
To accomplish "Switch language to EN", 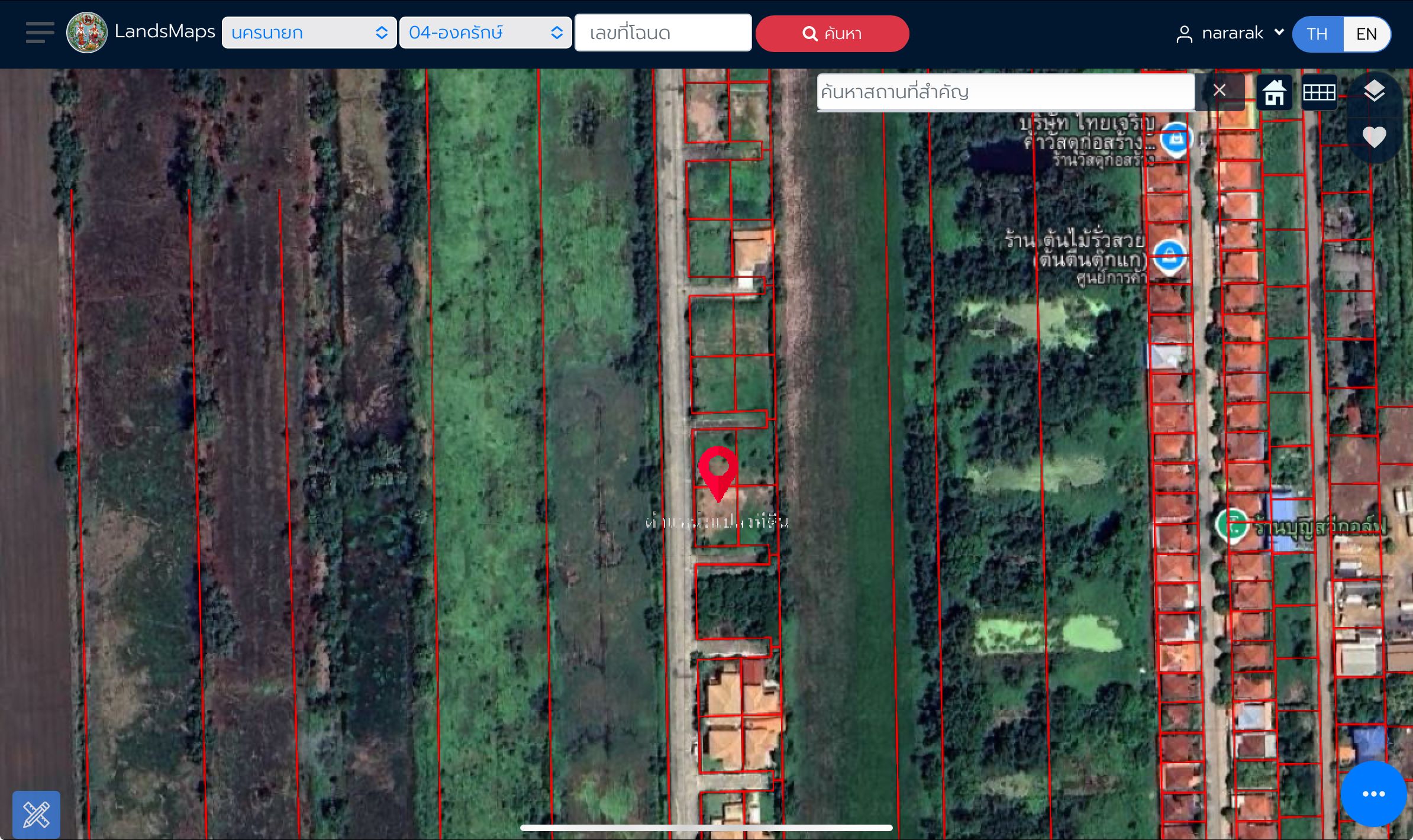I will pyautogui.click(x=1366, y=34).
